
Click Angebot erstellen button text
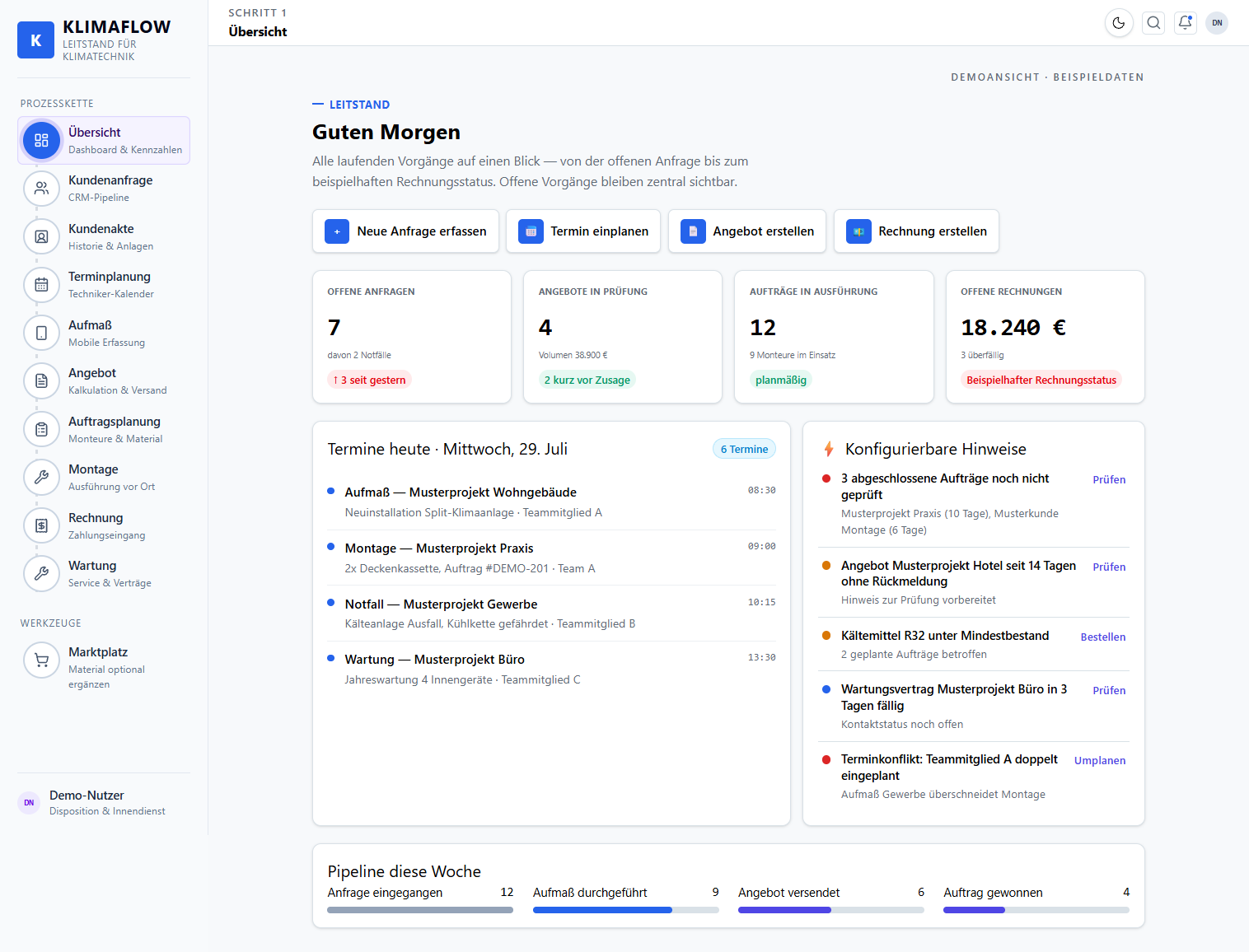pos(764,231)
